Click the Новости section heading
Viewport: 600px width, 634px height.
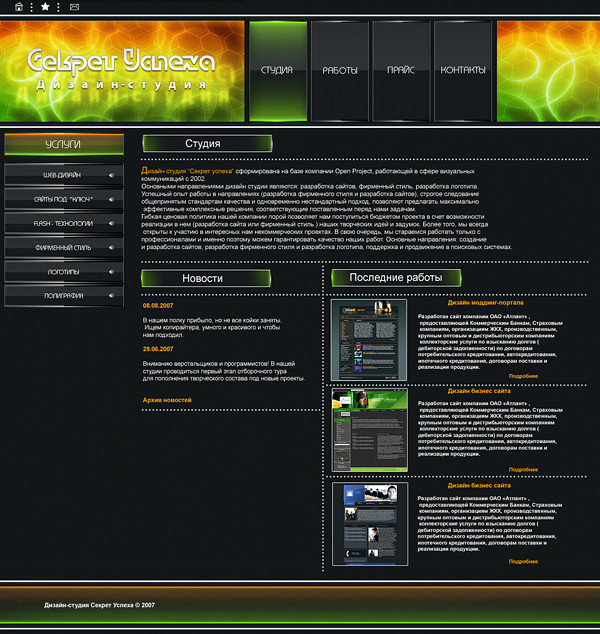point(206,278)
